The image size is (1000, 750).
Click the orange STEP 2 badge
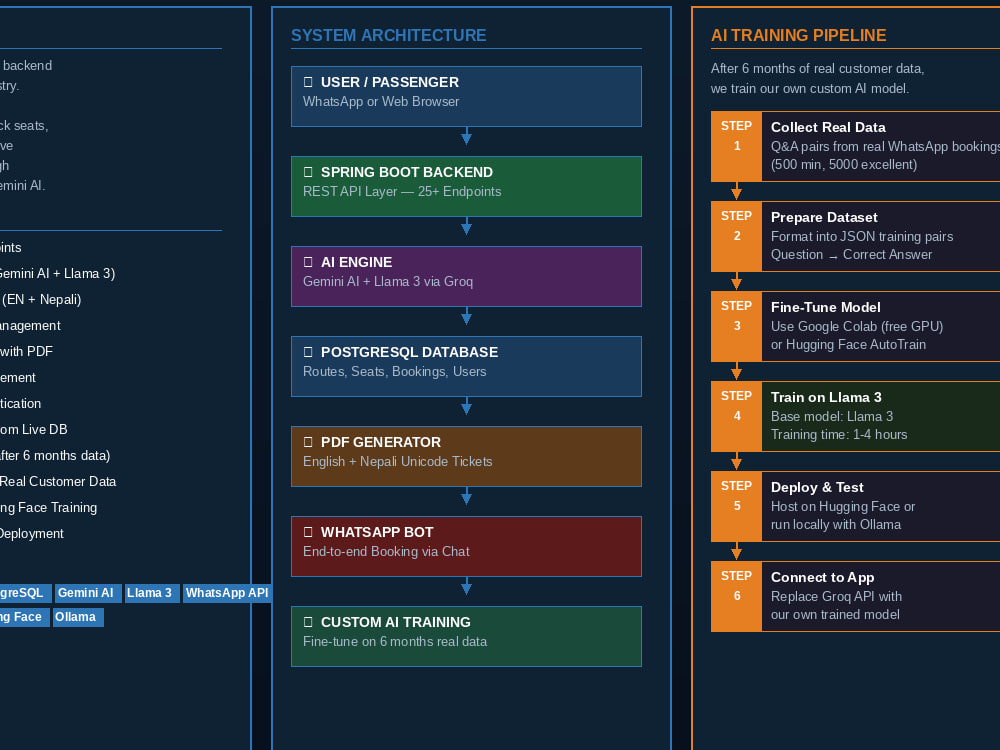point(737,237)
